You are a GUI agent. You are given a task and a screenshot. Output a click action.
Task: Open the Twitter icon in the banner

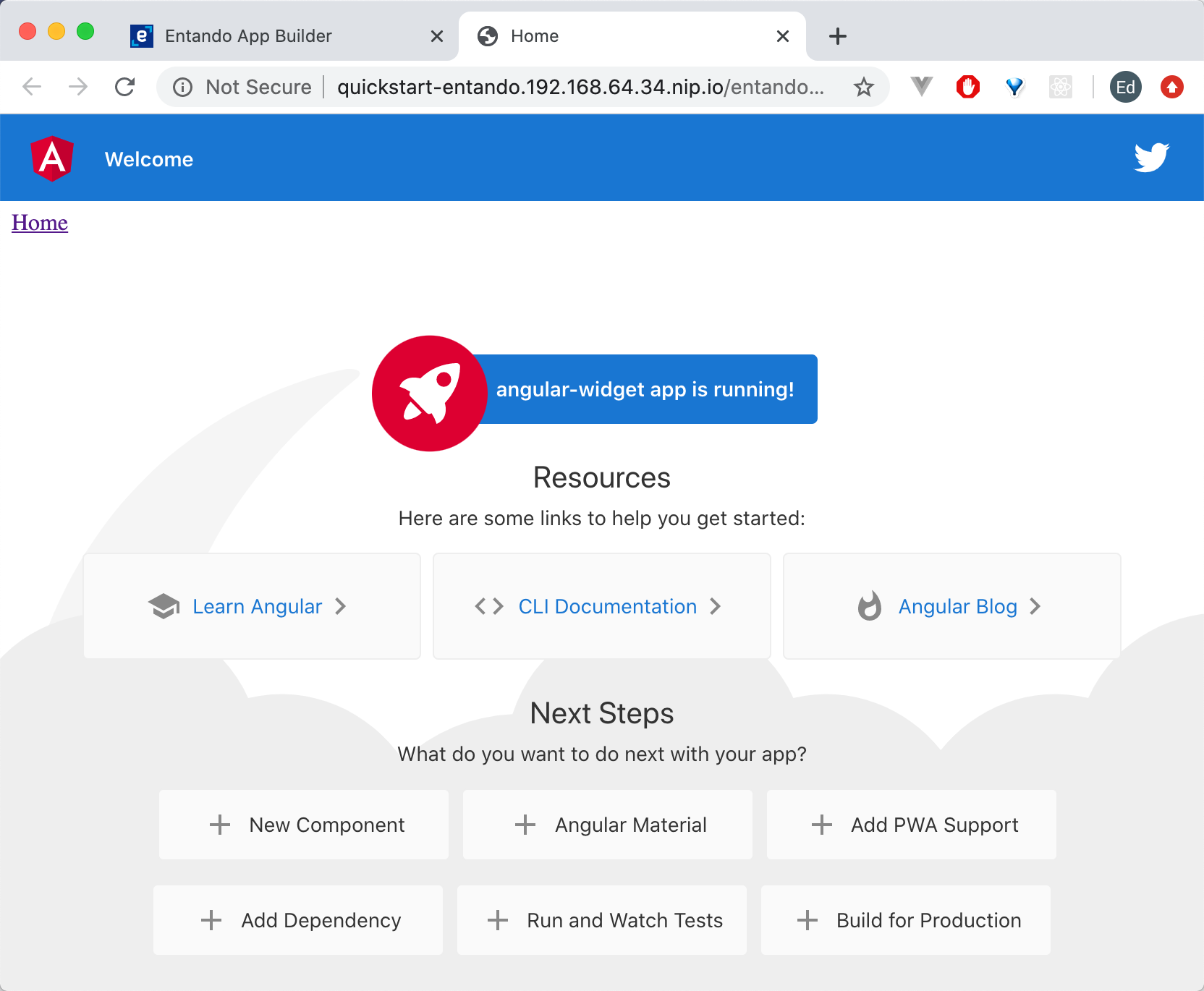(x=1150, y=157)
